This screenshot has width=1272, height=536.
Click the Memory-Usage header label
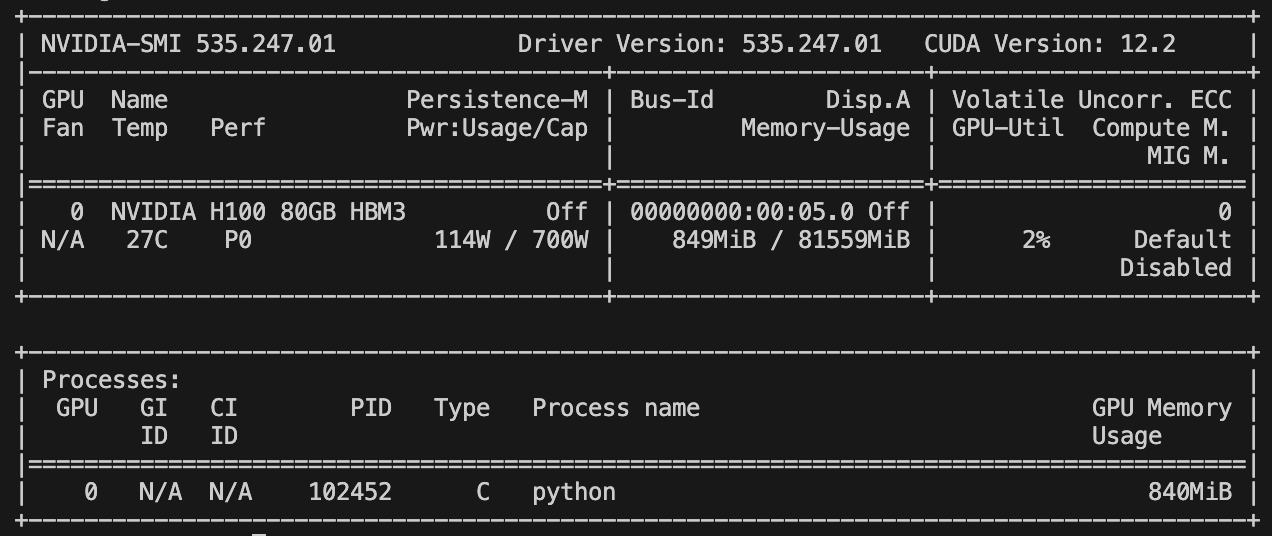826,128
